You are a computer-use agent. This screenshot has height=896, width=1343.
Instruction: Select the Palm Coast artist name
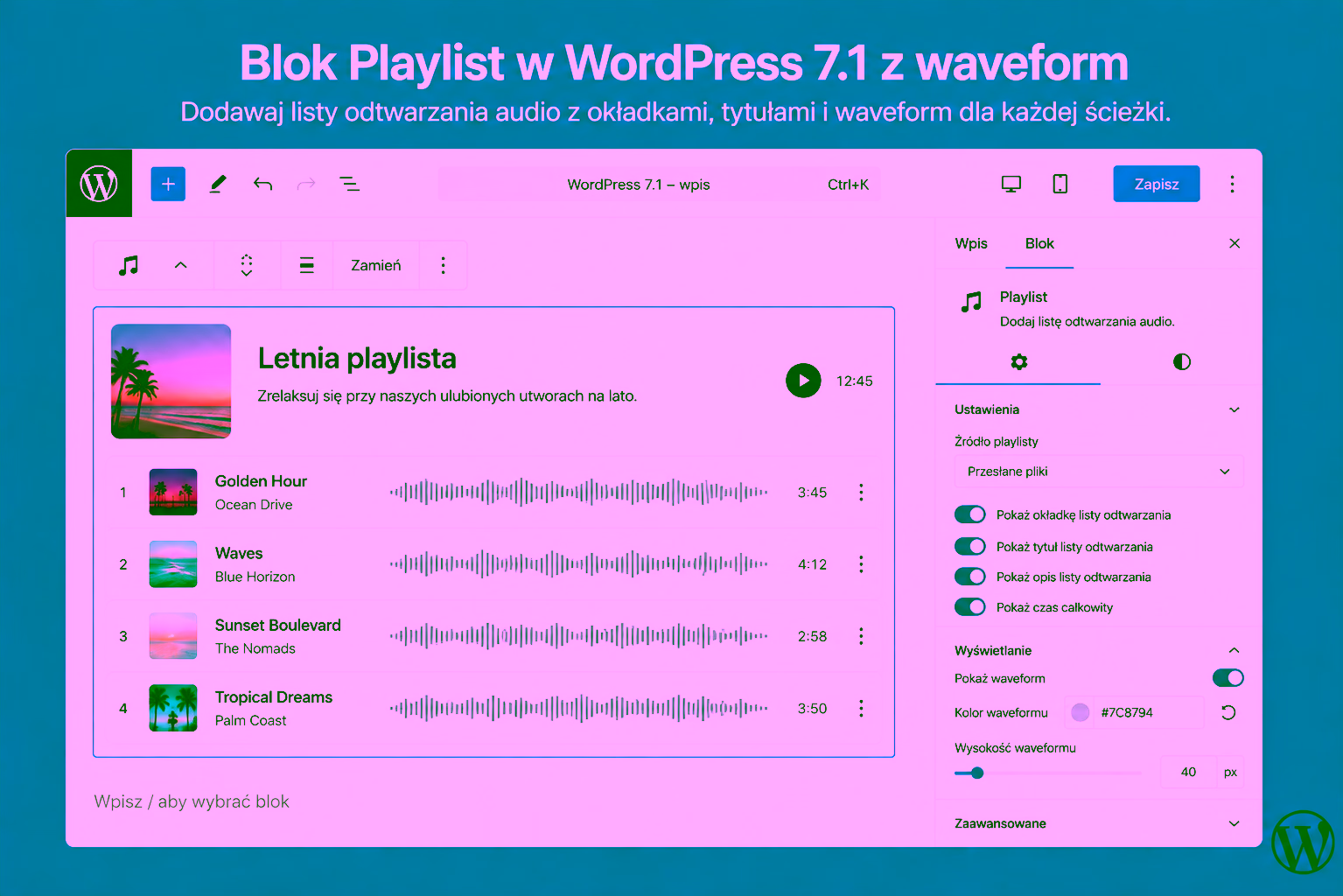click(x=250, y=720)
